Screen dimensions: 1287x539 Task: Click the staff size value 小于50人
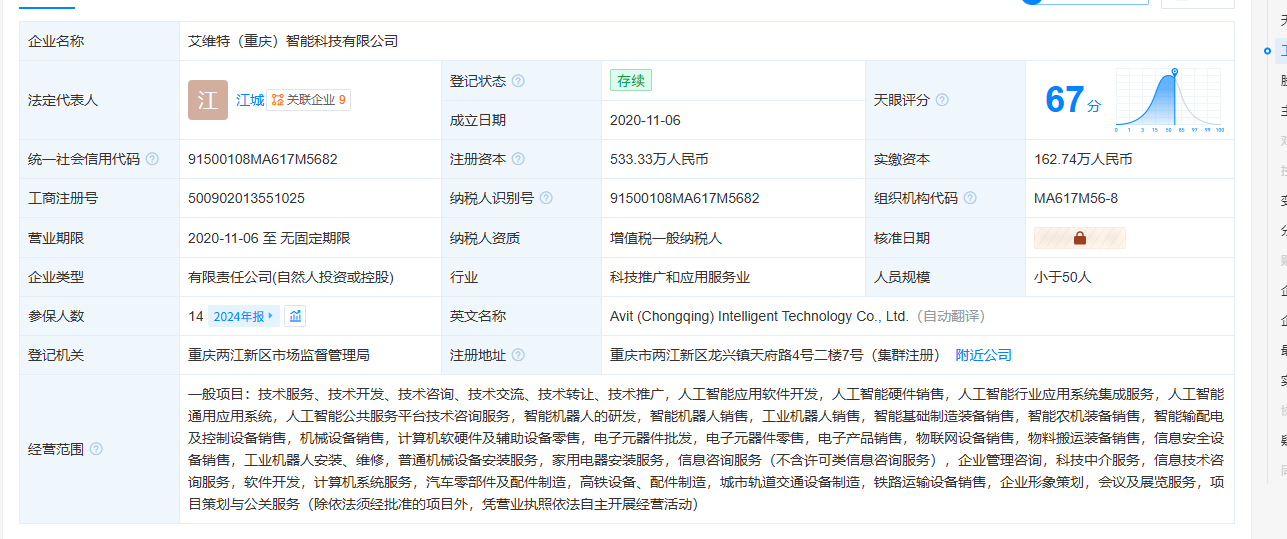click(x=1063, y=277)
